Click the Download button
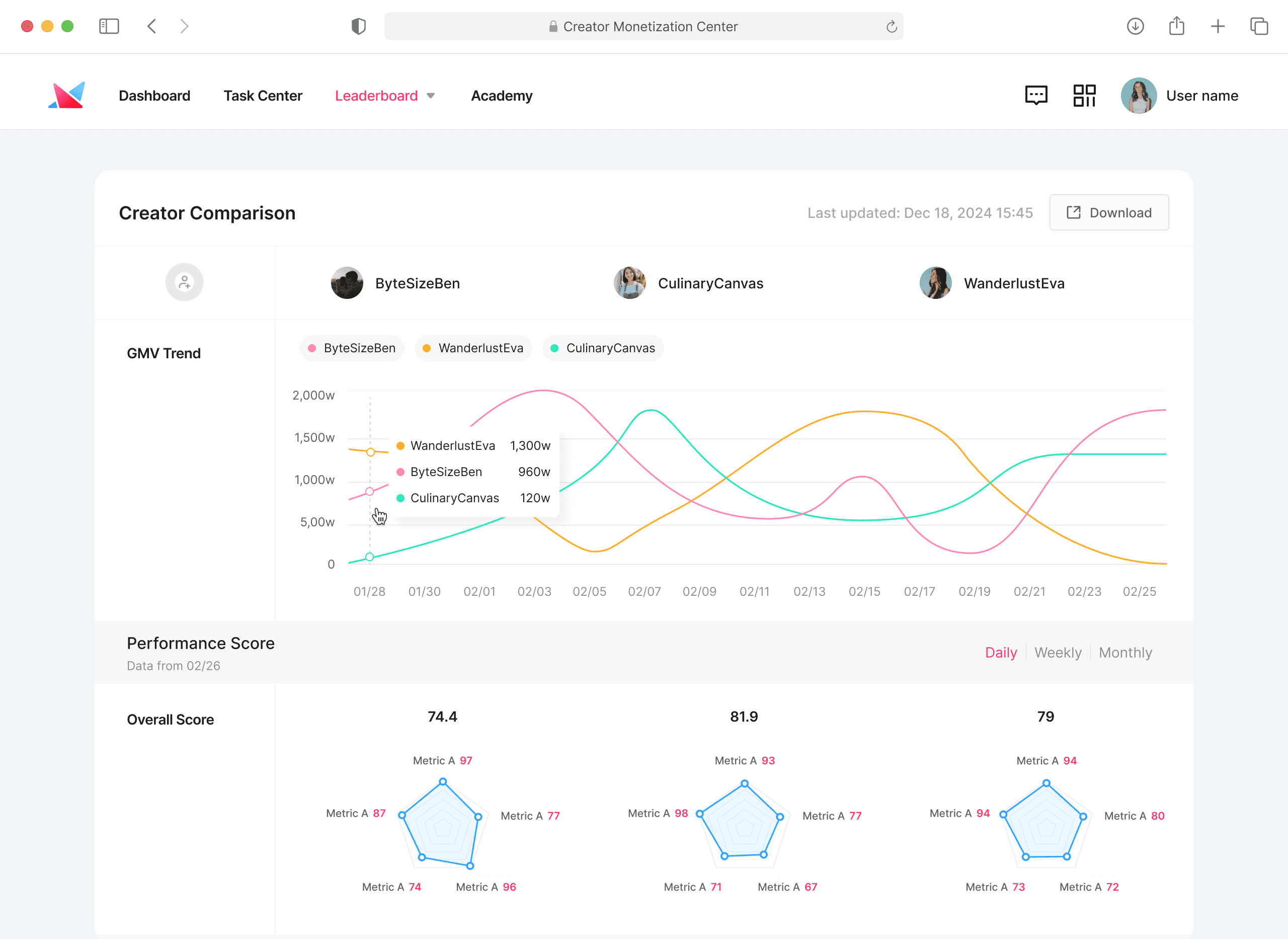The height and width of the screenshot is (939, 1288). coord(1108,212)
